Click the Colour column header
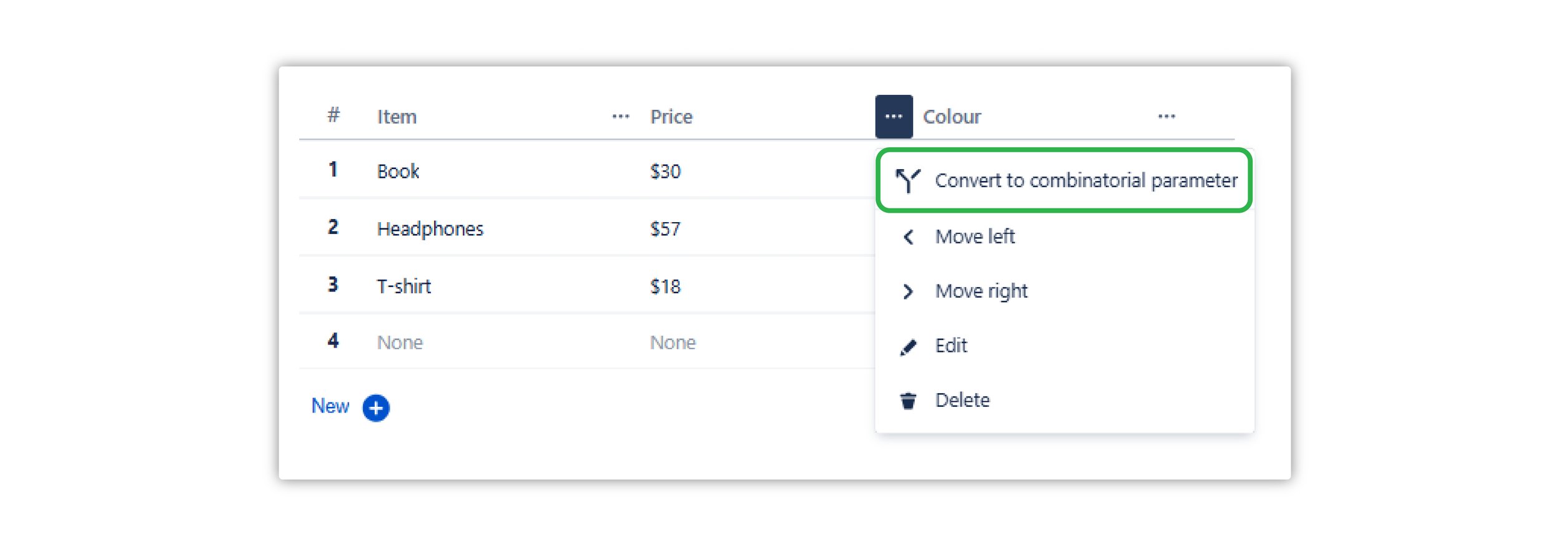This screenshot has height=546, width=1568. [x=952, y=117]
